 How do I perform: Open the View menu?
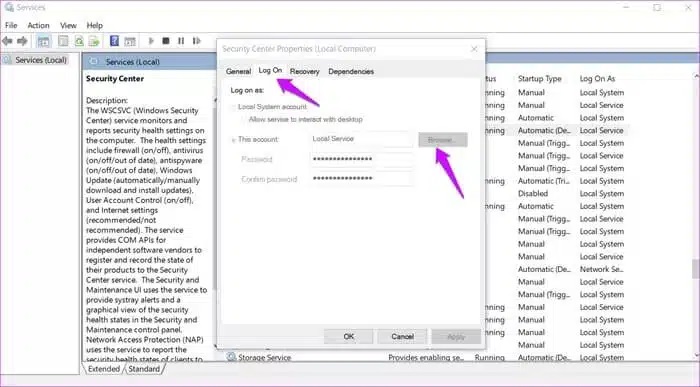click(68, 25)
